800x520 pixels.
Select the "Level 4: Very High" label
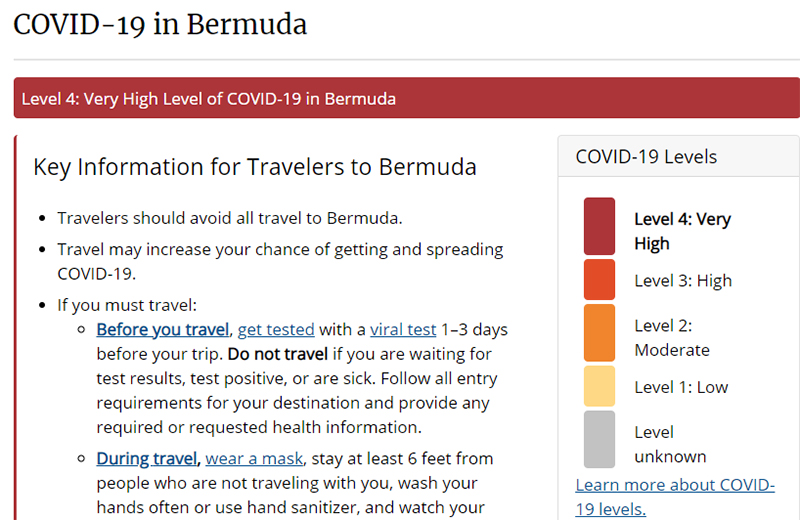pos(682,231)
